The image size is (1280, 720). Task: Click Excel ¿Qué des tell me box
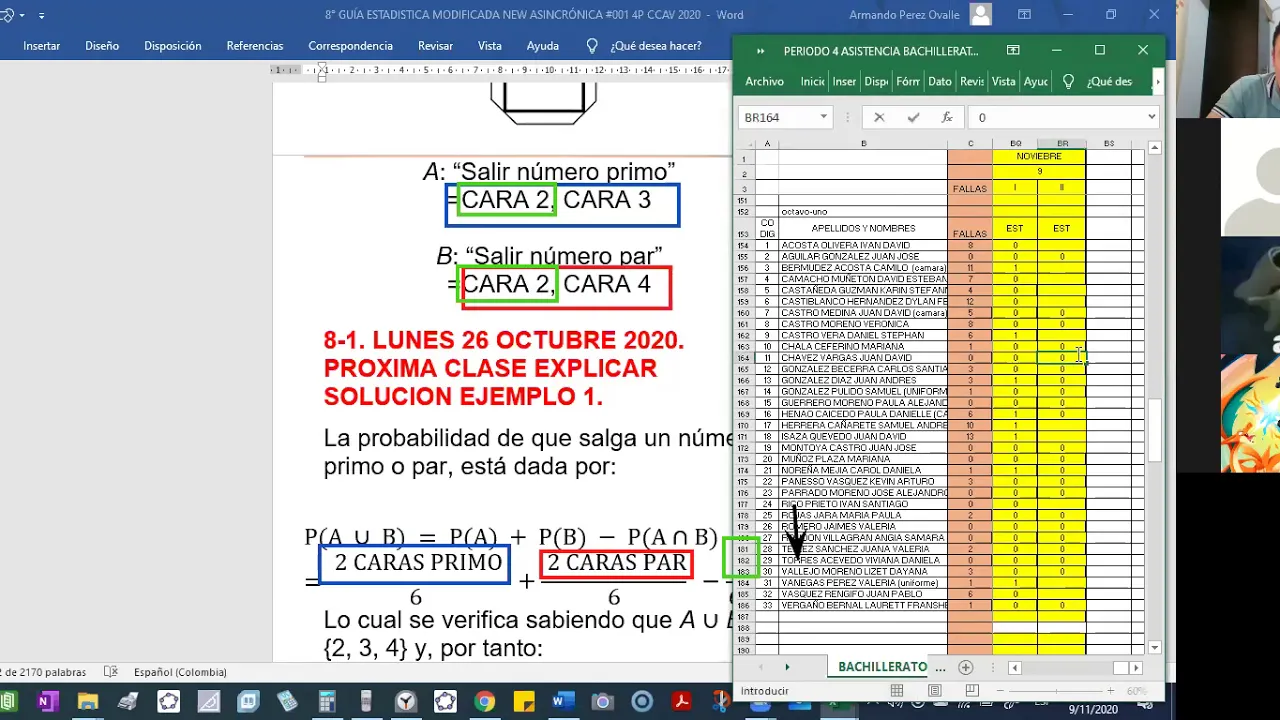click(1109, 82)
